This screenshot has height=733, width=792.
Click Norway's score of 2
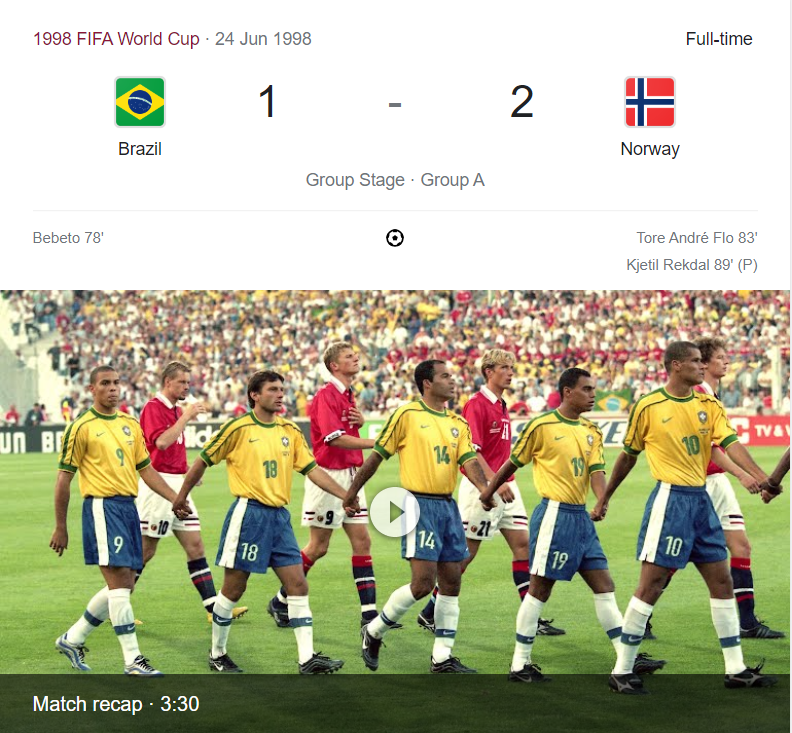click(x=522, y=102)
